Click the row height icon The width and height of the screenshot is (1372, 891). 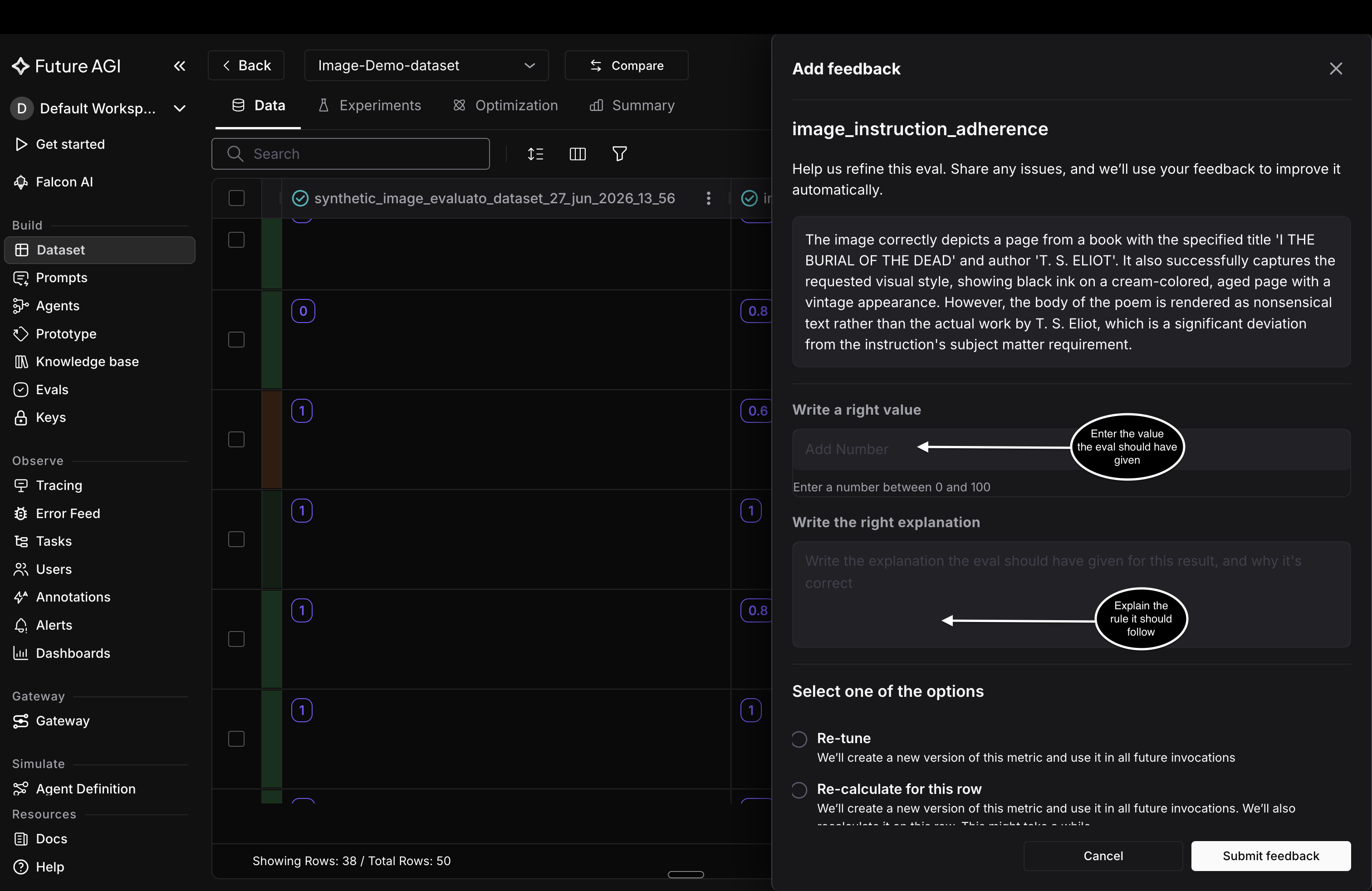pyautogui.click(x=535, y=154)
